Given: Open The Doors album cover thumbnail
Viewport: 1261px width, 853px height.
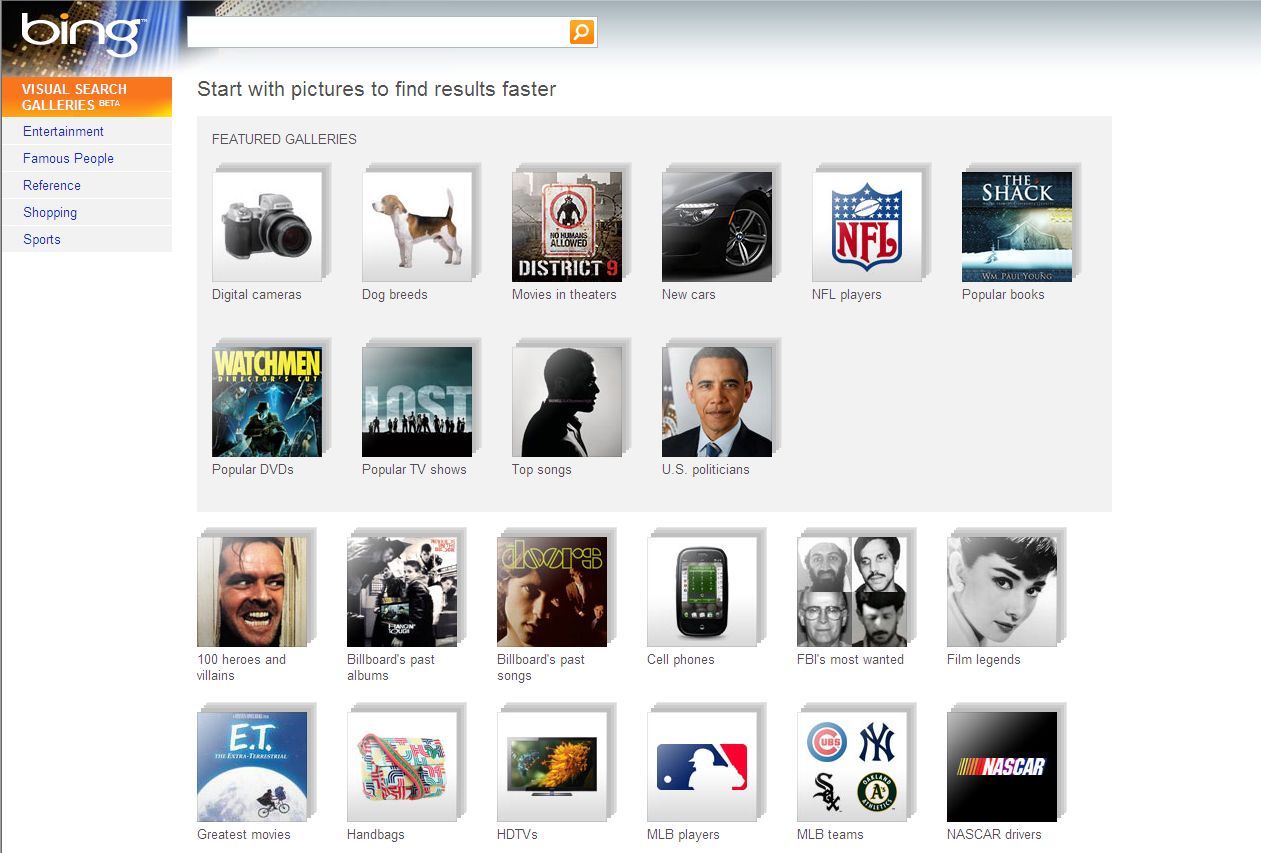Looking at the screenshot, I should coord(552,592).
